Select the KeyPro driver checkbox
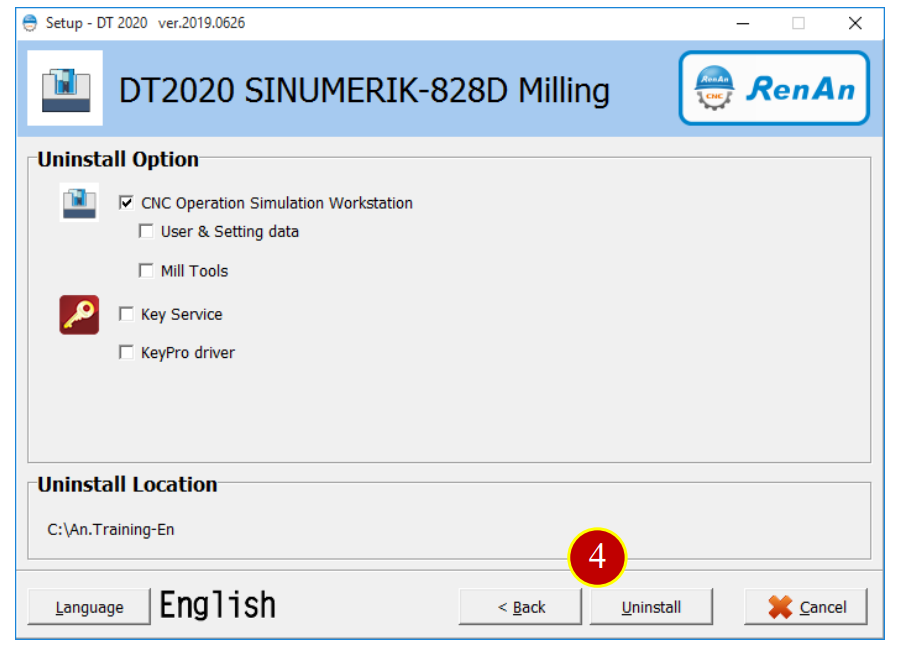900x648 pixels. (126, 352)
